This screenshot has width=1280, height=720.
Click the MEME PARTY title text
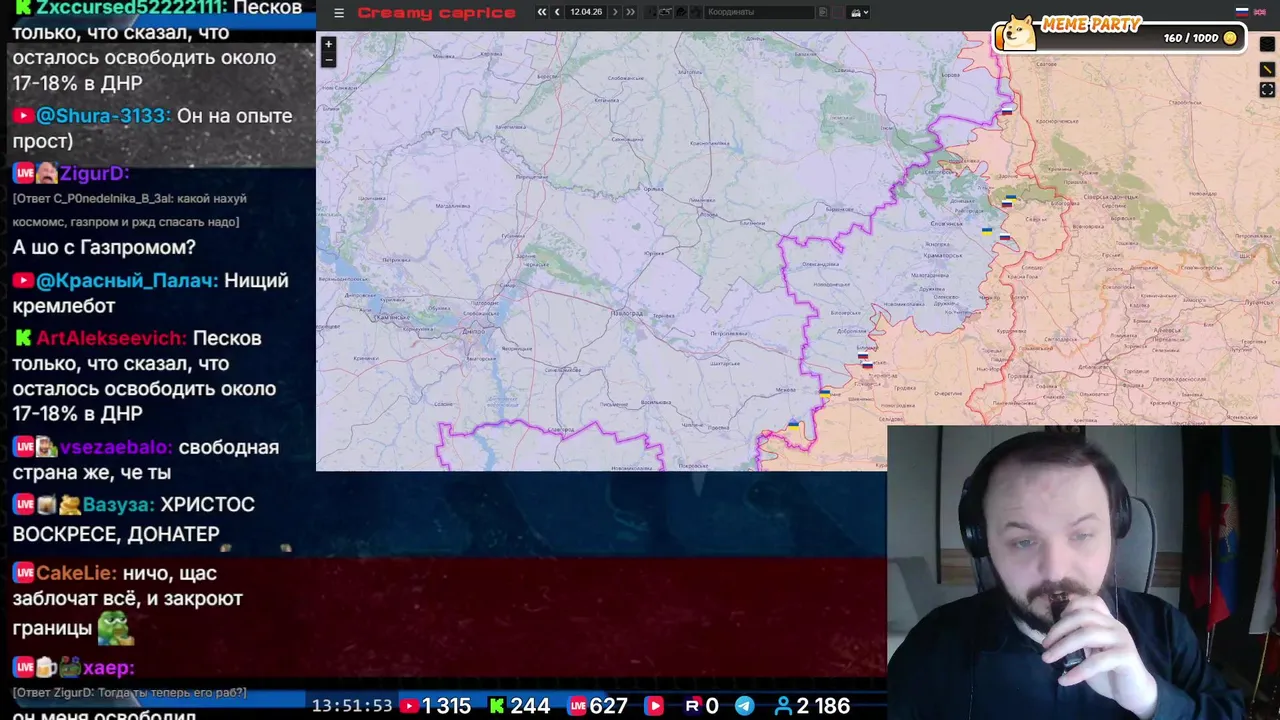pos(1091,24)
